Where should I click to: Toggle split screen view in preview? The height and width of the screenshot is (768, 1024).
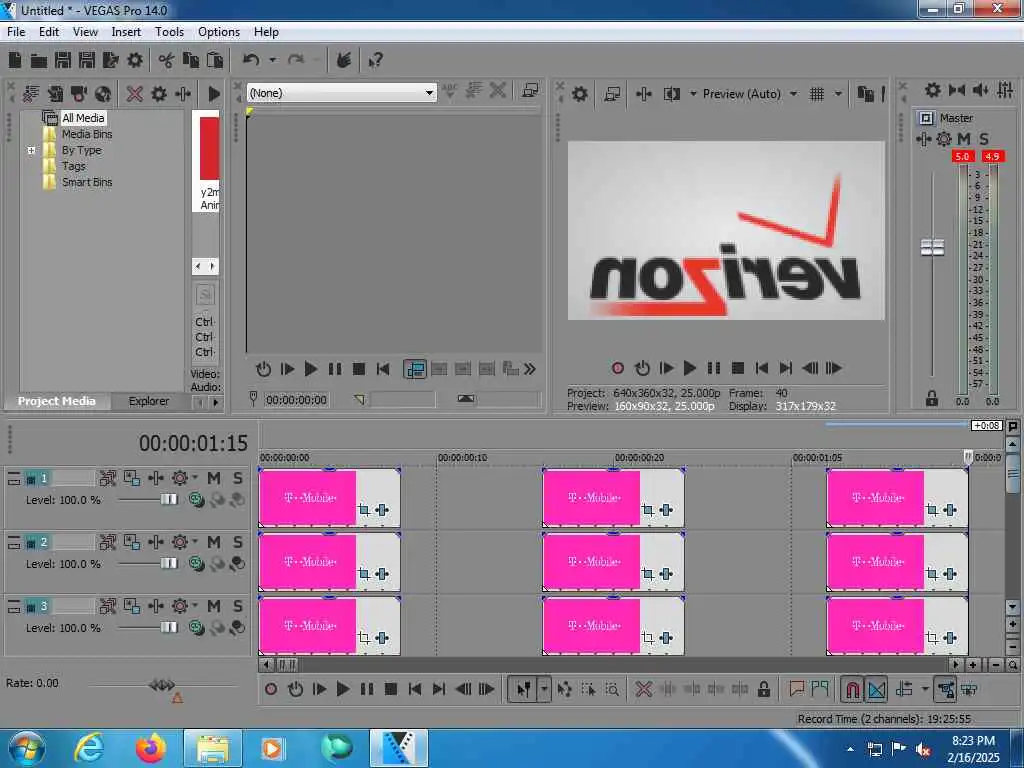pos(671,94)
